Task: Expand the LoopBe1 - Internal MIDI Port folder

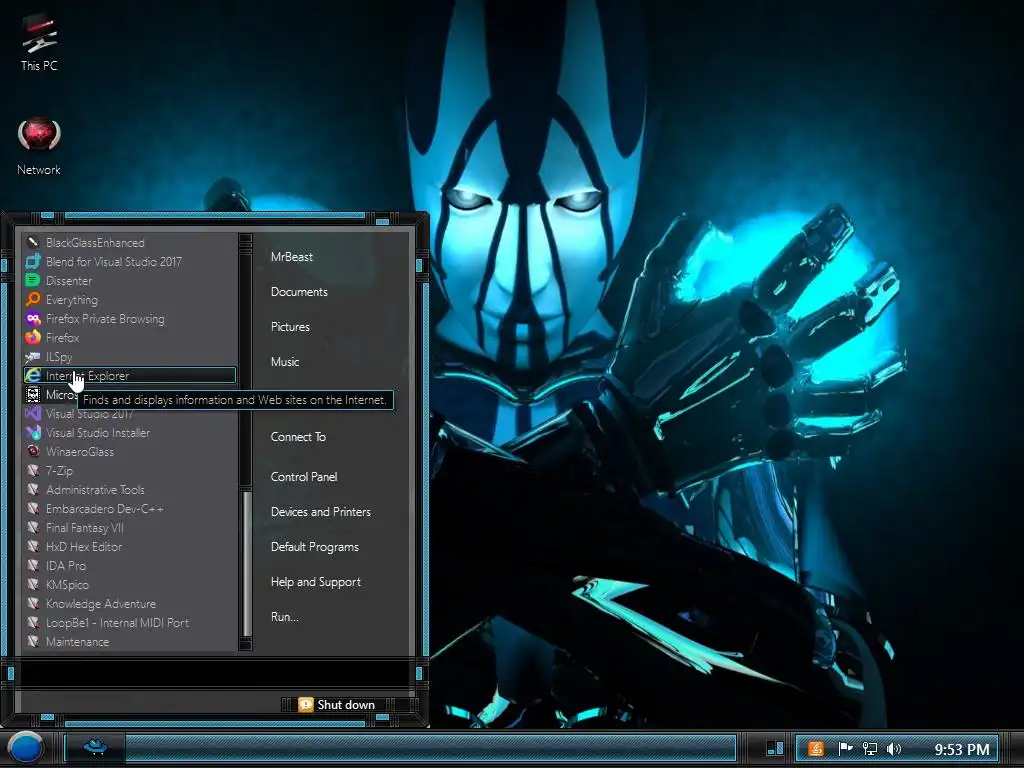Action: (129, 623)
